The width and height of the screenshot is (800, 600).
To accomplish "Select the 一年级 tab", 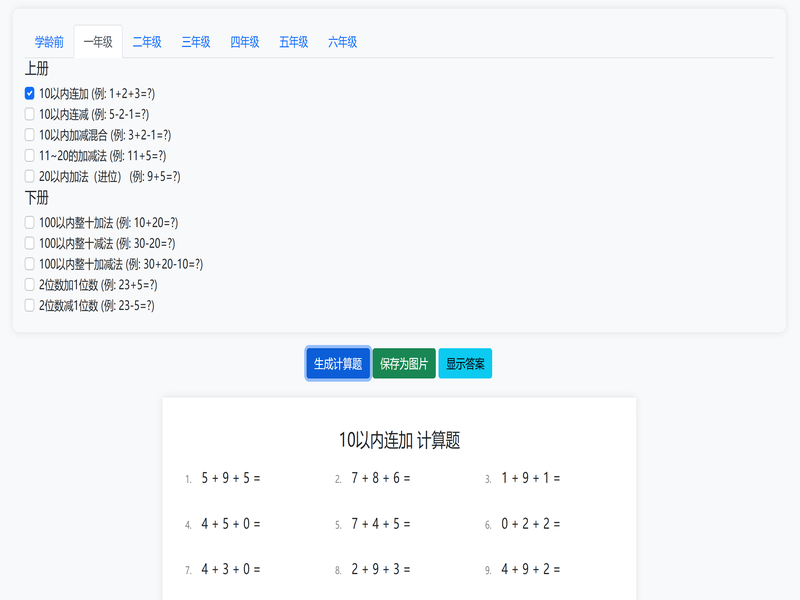I will tap(98, 42).
